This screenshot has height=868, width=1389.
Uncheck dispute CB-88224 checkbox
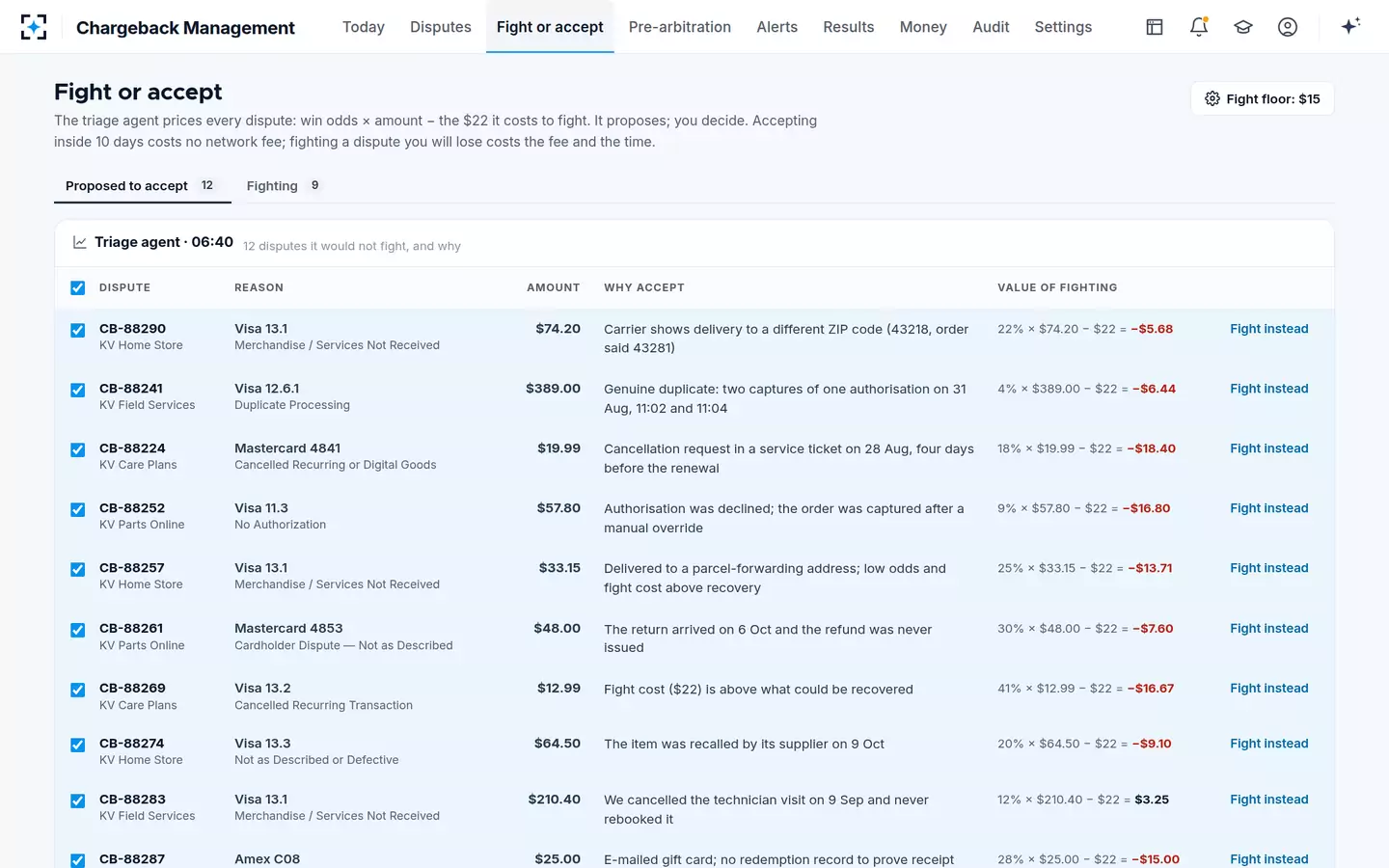[78, 449]
